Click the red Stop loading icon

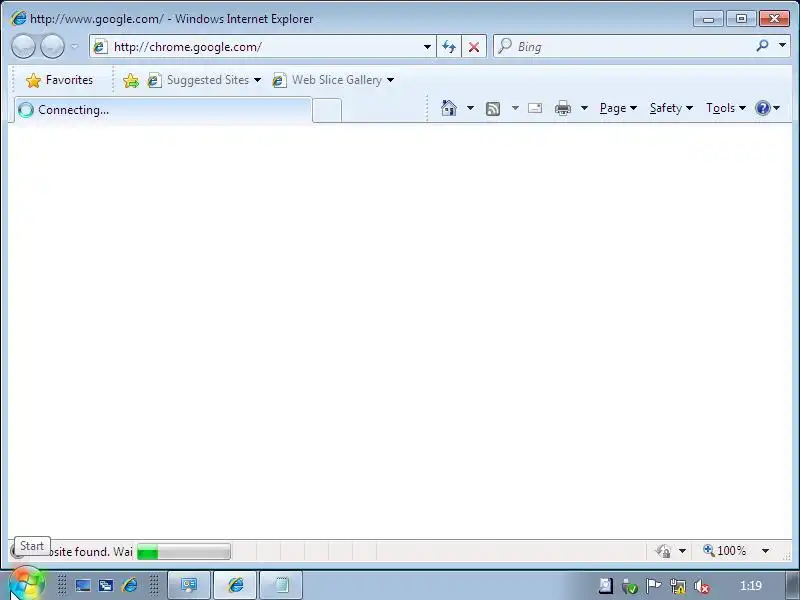[474, 47]
